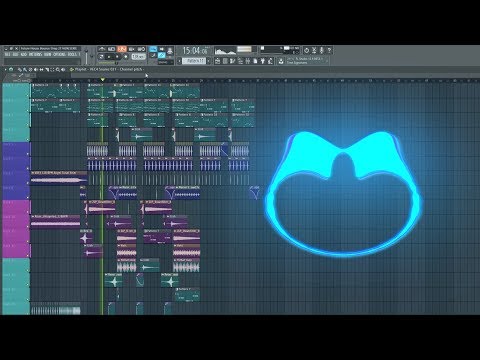Click the person icon left of hint panel
This screenshot has height=360, width=480.
[281, 61]
